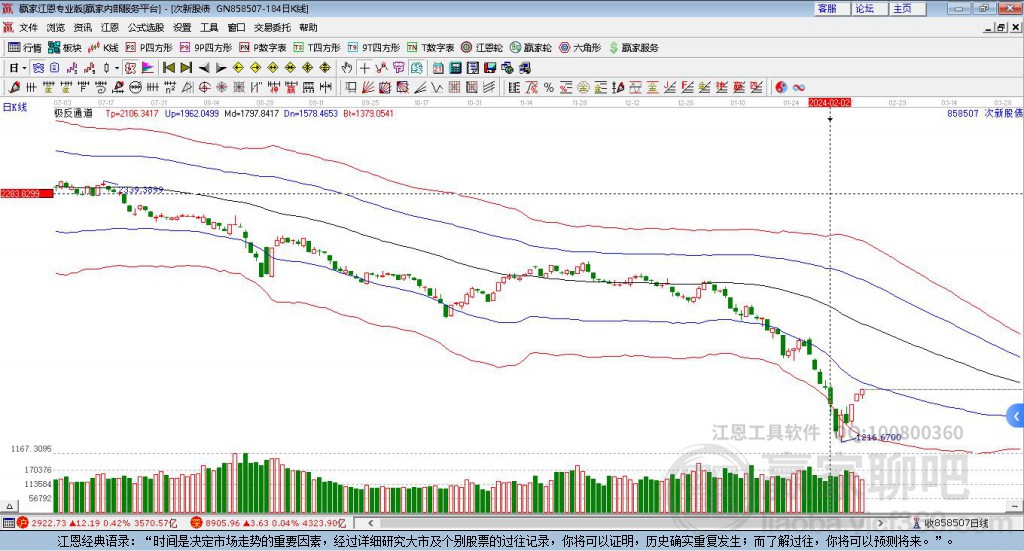
Task: Click the infinity symbol icon
Action: click(799, 86)
